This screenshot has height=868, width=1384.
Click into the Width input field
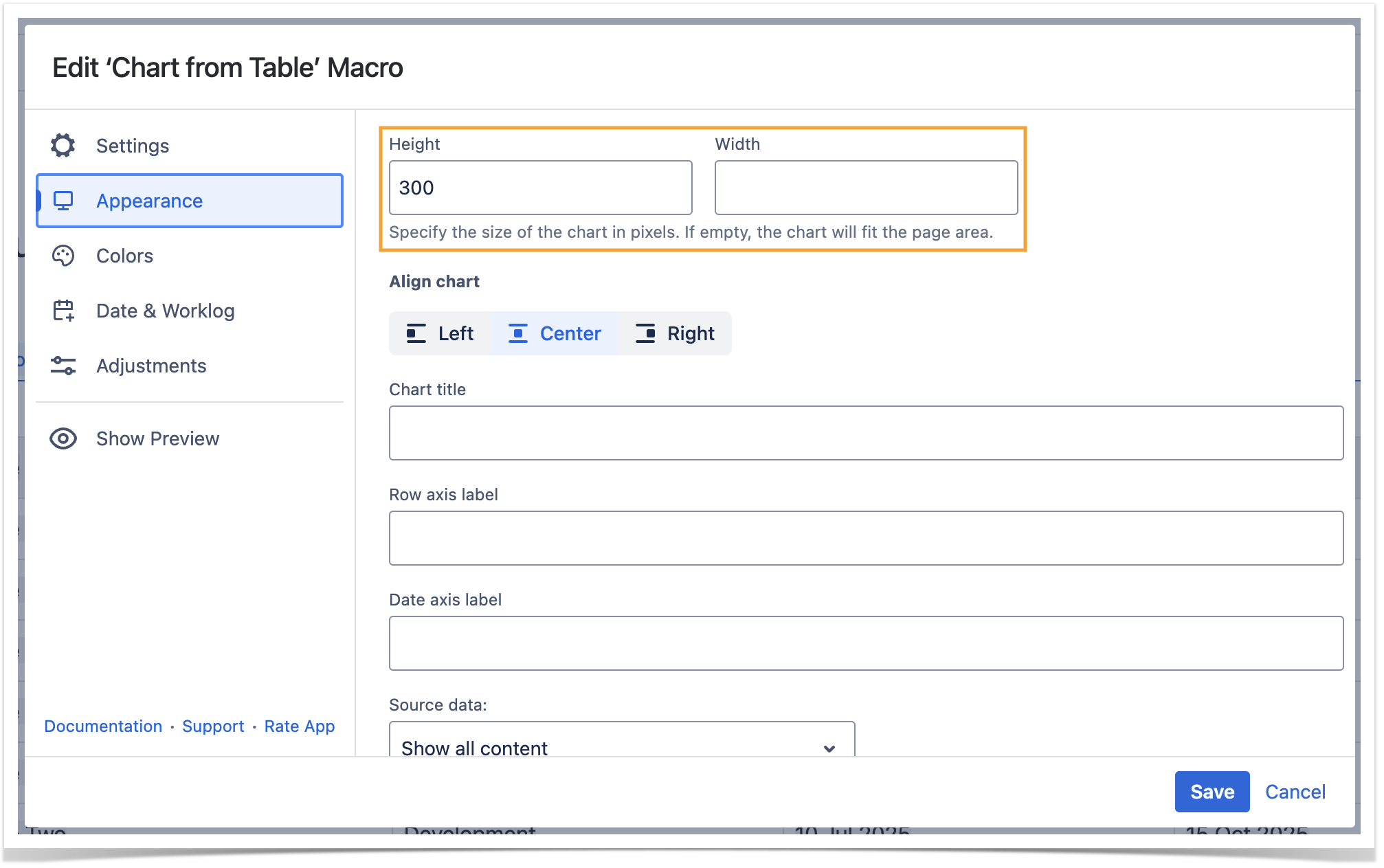866,188
